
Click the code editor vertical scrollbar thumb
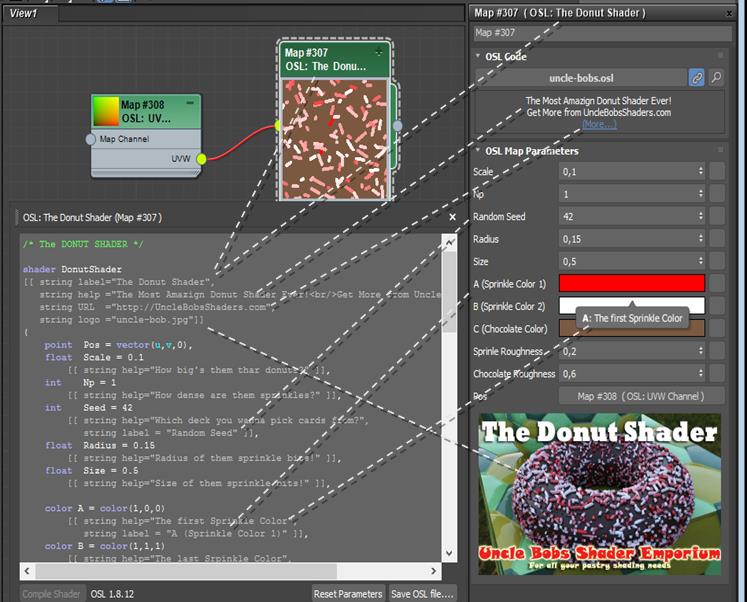pos(449,291)
